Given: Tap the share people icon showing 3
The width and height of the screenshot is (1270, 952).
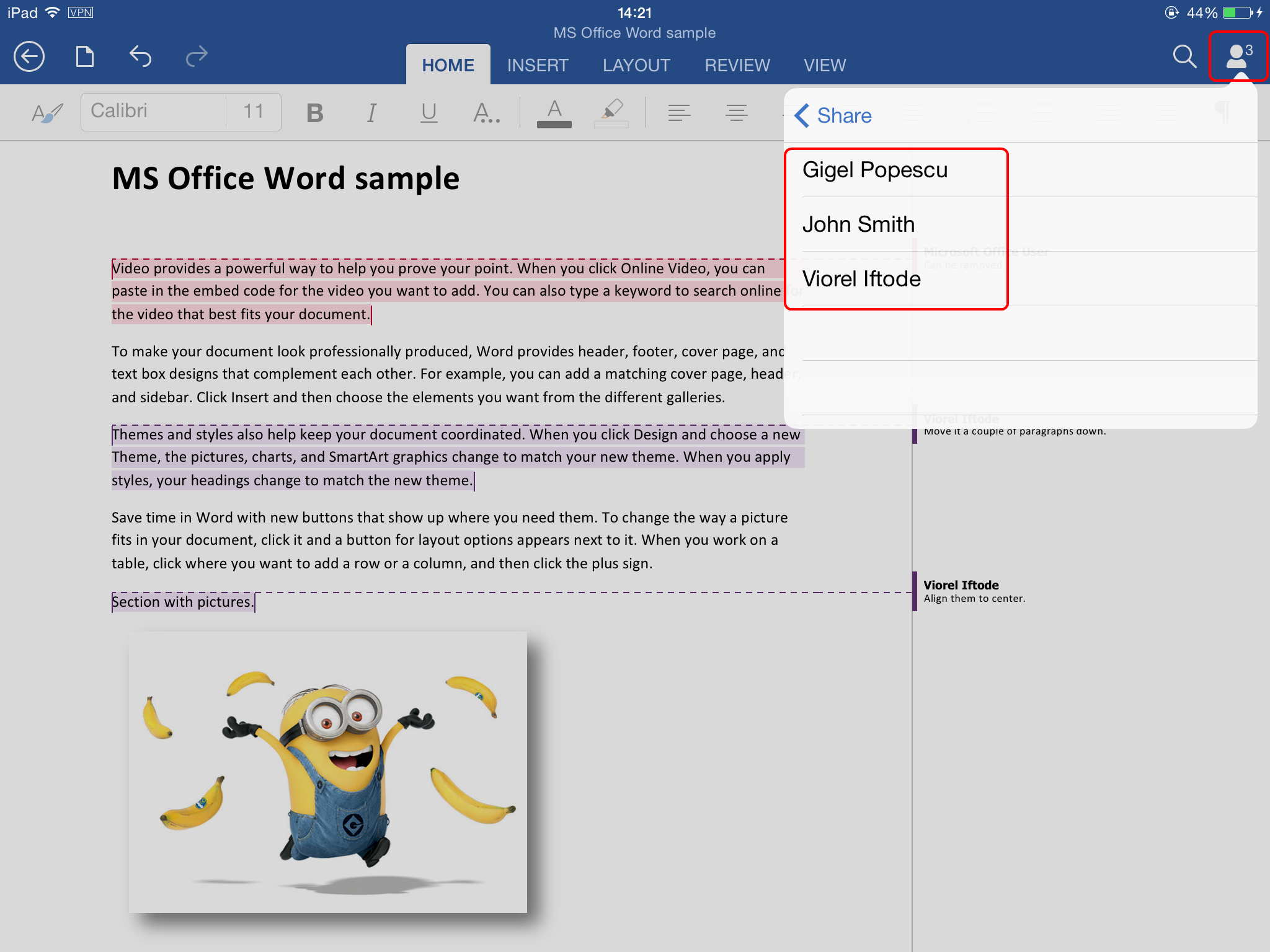Looking at the screenshot, I should (1238, 56).
